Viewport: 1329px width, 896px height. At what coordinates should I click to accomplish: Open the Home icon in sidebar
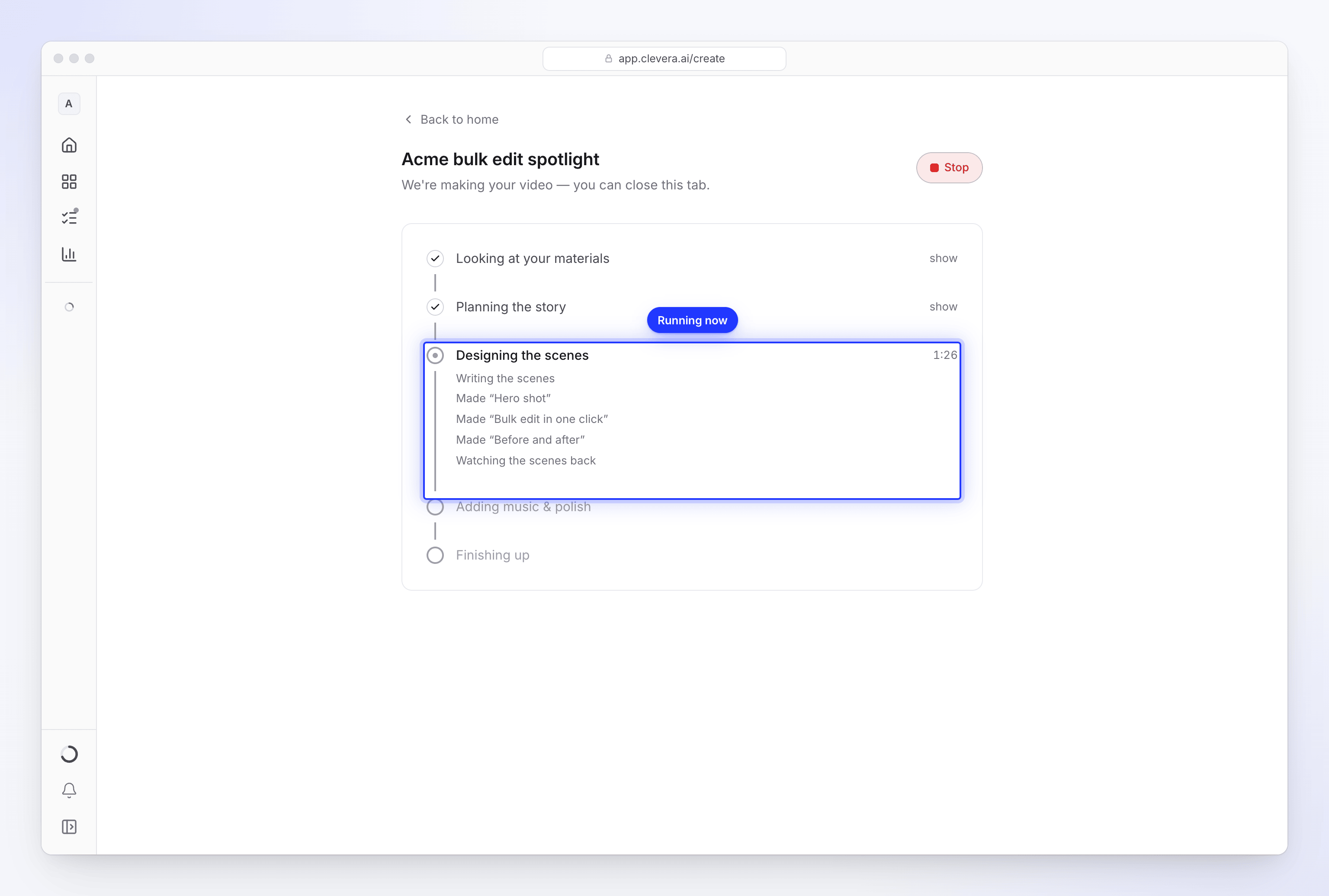(x=69, y=145)
